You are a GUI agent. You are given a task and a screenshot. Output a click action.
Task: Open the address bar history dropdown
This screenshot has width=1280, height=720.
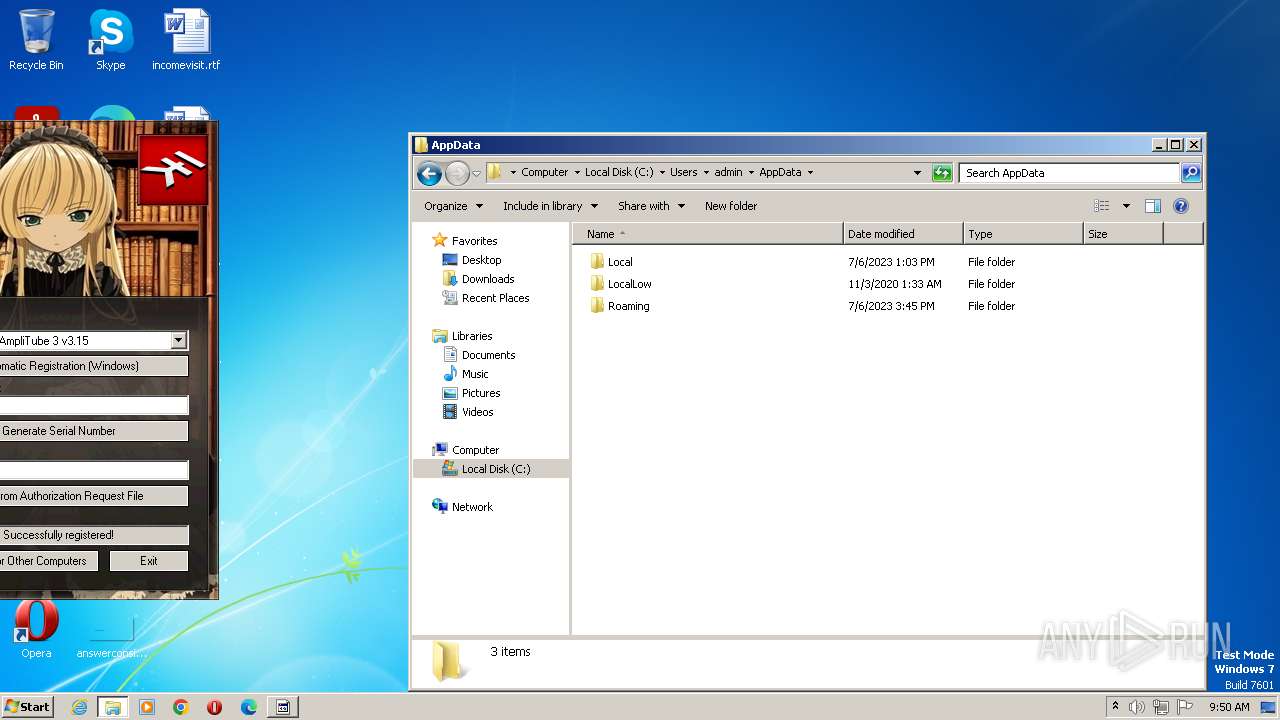(x=917, y=173)
